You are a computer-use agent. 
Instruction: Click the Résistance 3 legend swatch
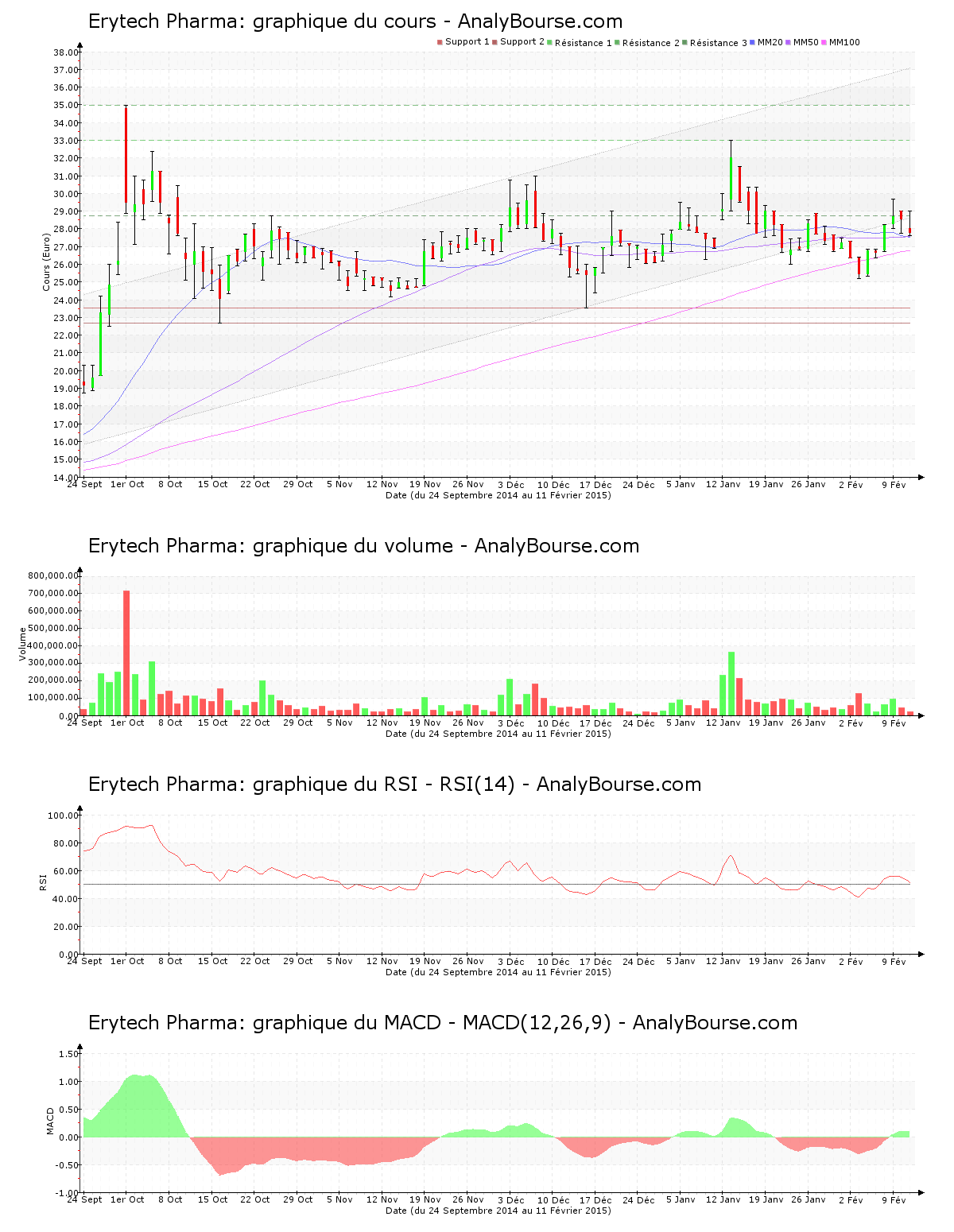click(684, 42)
